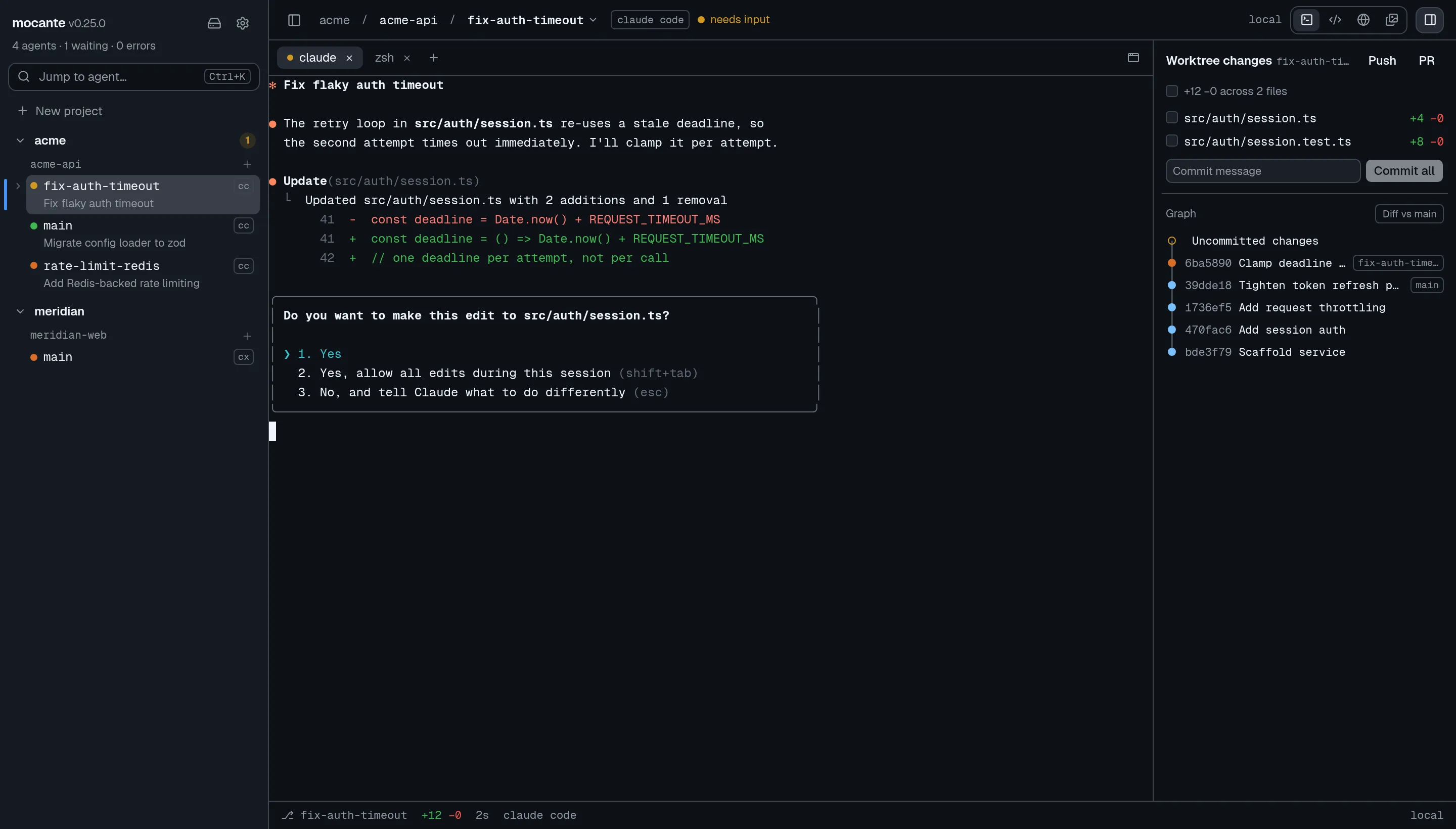Choose option 1. Yes
The image size is (1456, 829).
click(320, 354)
